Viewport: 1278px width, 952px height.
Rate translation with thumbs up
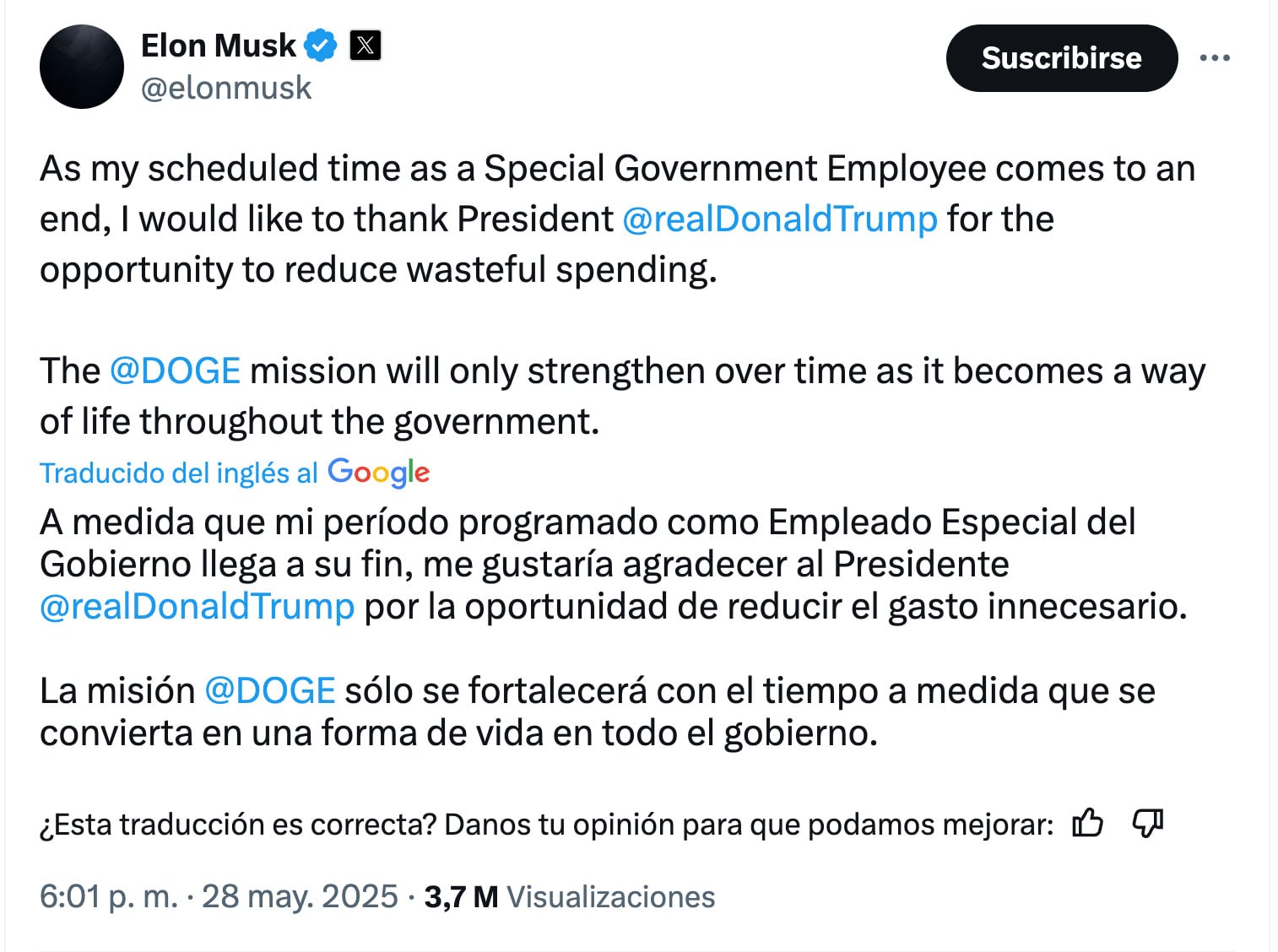click(x=1087, y=823)
